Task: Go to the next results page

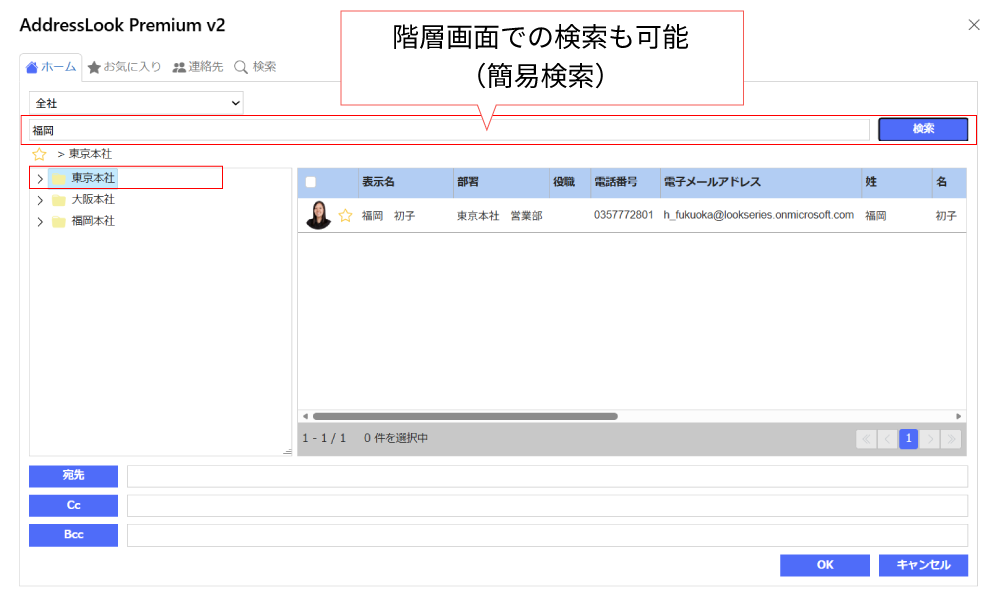Action: (930, 438)
